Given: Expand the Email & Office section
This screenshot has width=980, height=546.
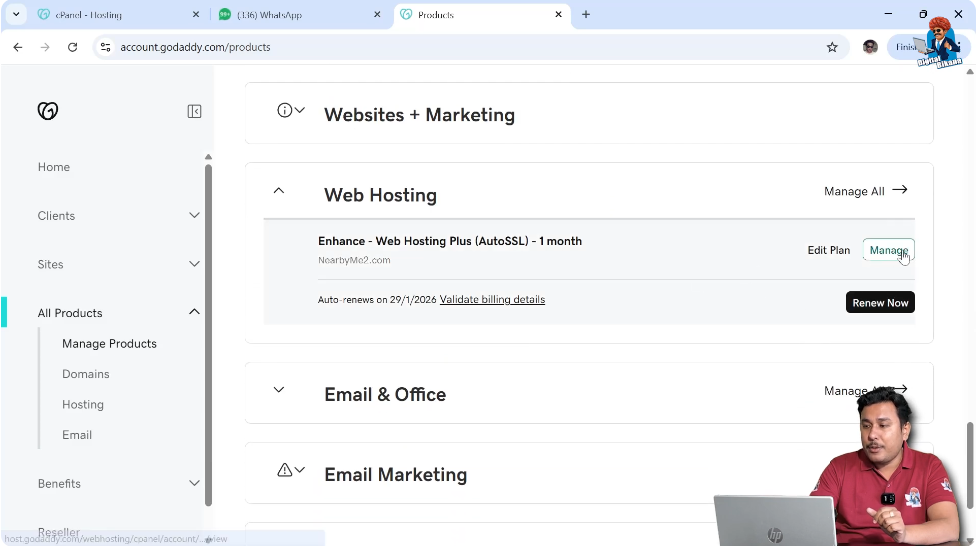Looking at the screenshot, I should [x=279, y=390].
